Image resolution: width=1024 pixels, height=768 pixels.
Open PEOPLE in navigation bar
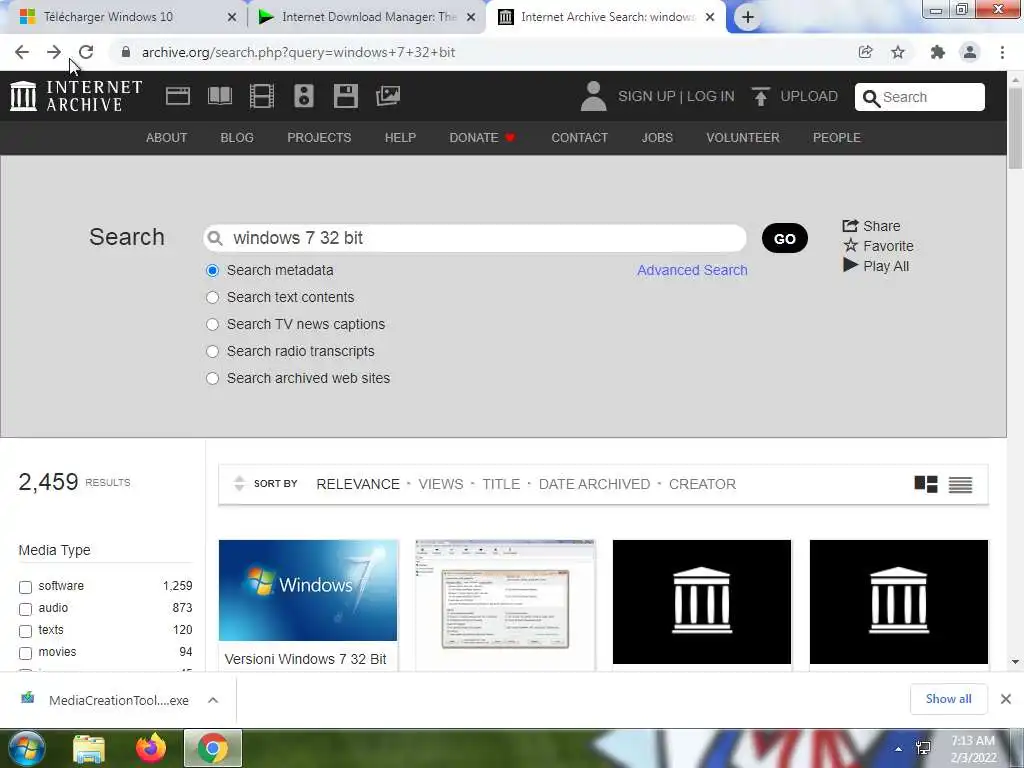837,138
